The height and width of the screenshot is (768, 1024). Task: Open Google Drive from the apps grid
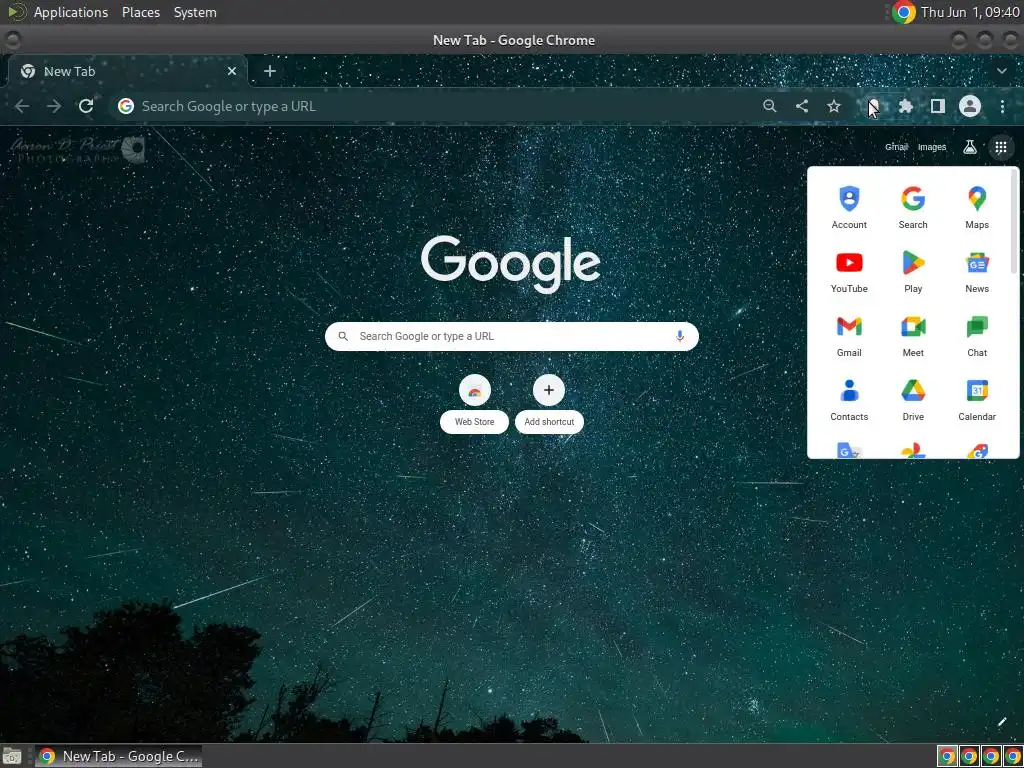(x=913, y=399)
